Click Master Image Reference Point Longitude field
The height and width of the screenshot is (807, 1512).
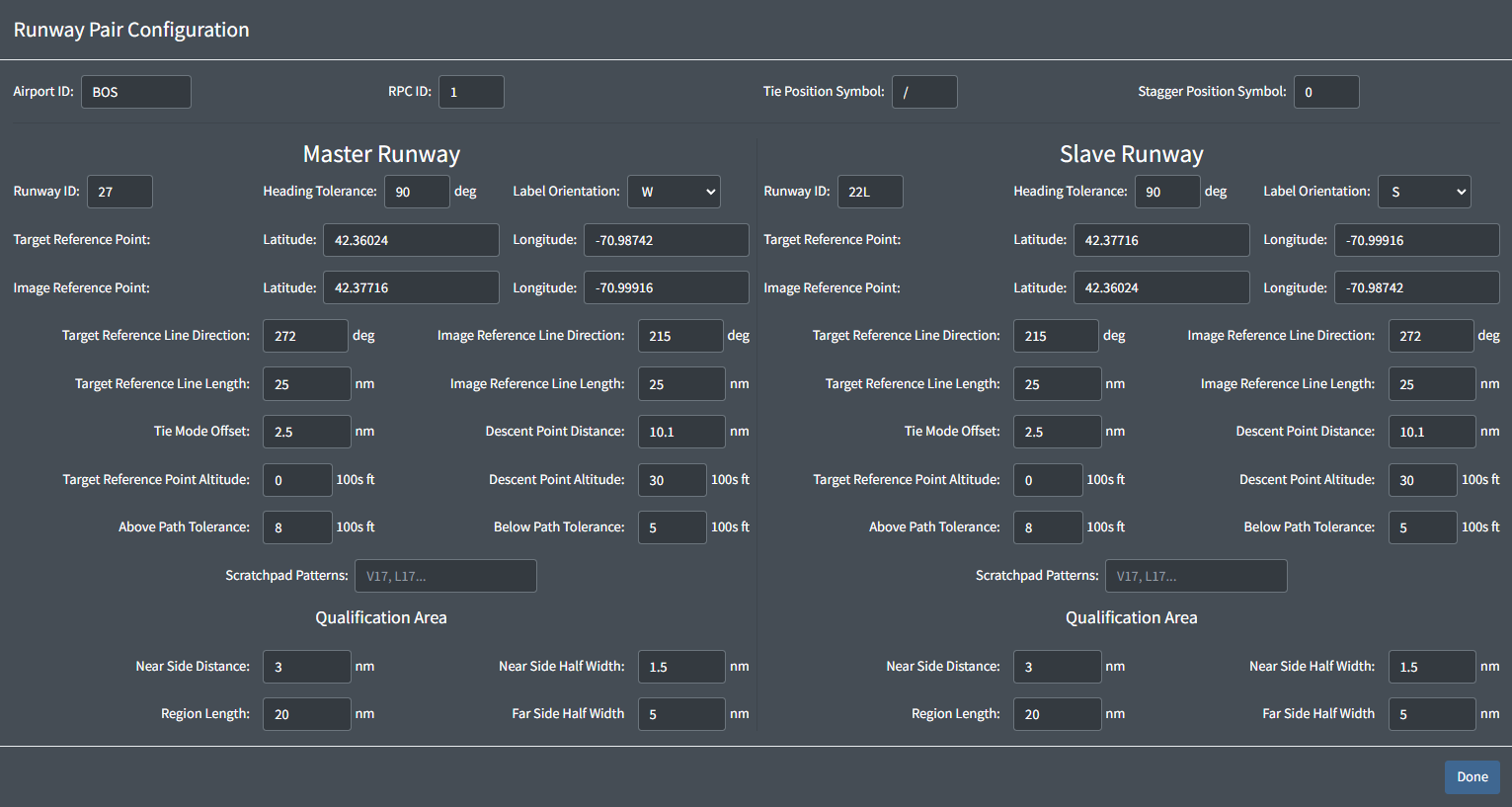pyautogui.click(x=667, y=287)
